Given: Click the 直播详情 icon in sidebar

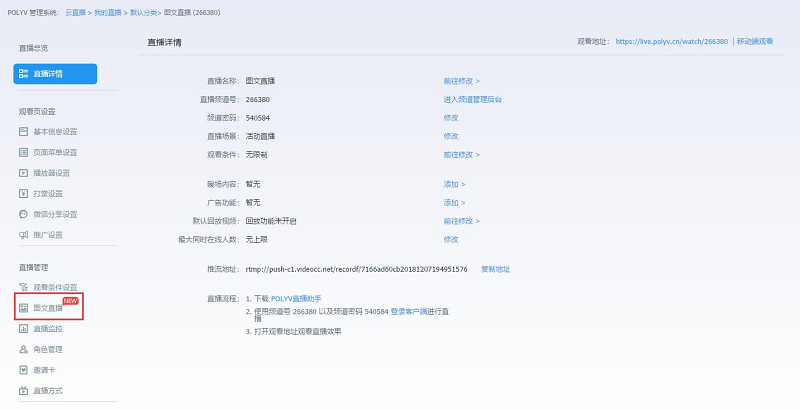Looking at the screenshot, I should (x=24, y=74).
